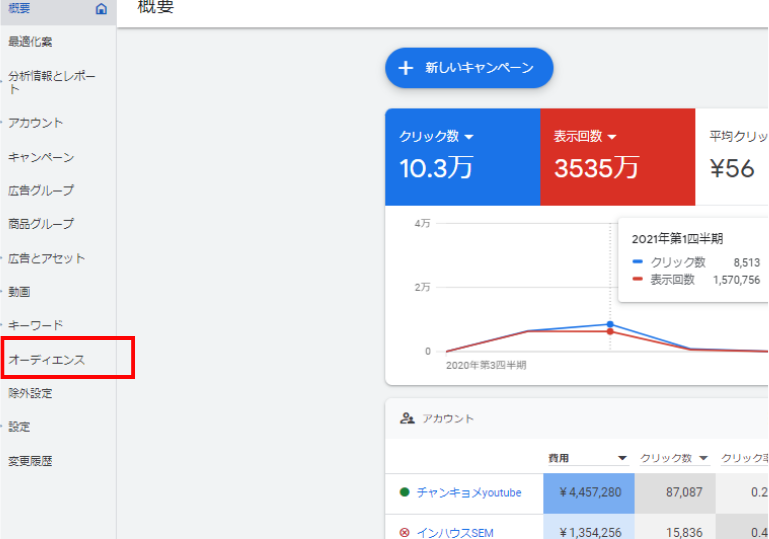Go to 最適化案 in the sidebar

click(x=30, y=42)
